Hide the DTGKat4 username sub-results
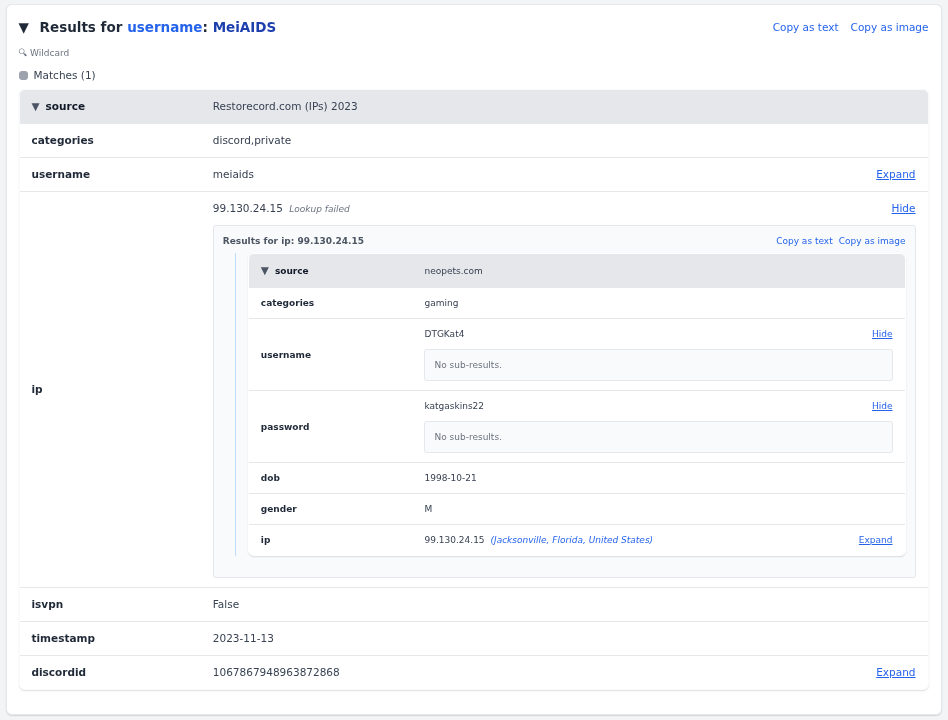Viewport: 948px width, 720px height. (x=882, y=334)
